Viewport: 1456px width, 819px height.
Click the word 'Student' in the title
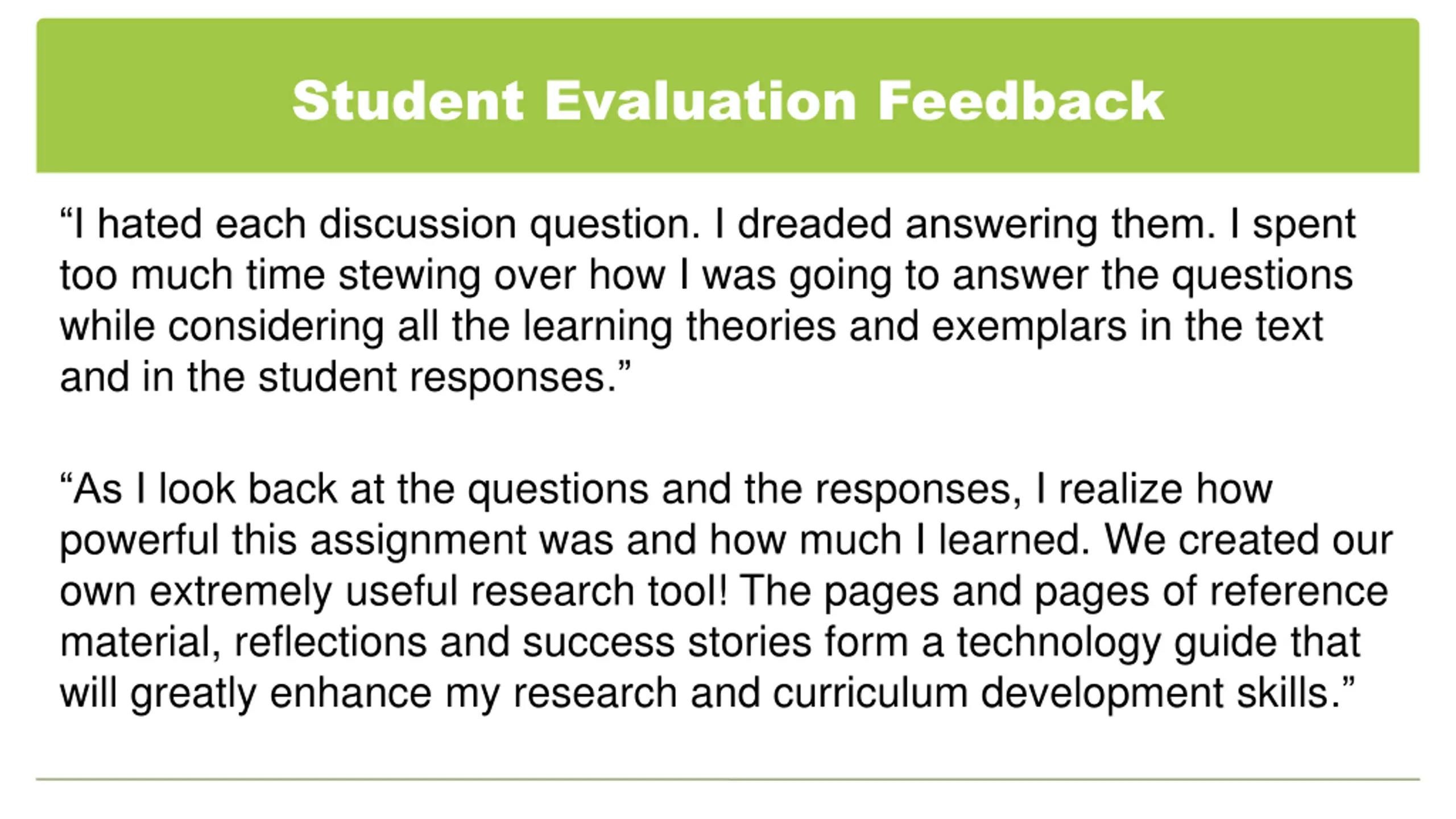407,101
